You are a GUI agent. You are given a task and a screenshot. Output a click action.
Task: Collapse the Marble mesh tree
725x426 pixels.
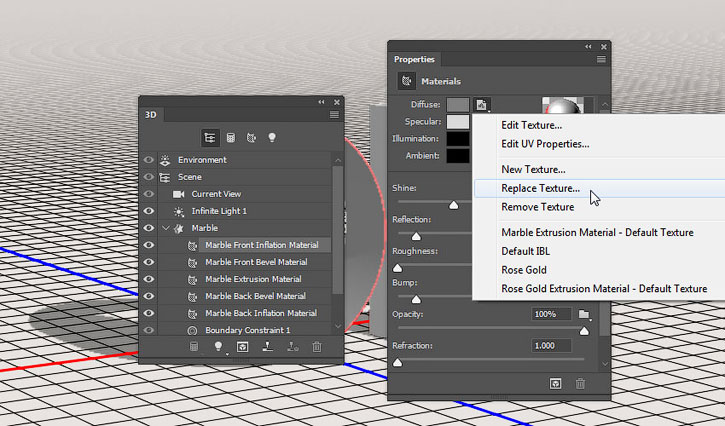pyautogui.click(x=166, y=228)
